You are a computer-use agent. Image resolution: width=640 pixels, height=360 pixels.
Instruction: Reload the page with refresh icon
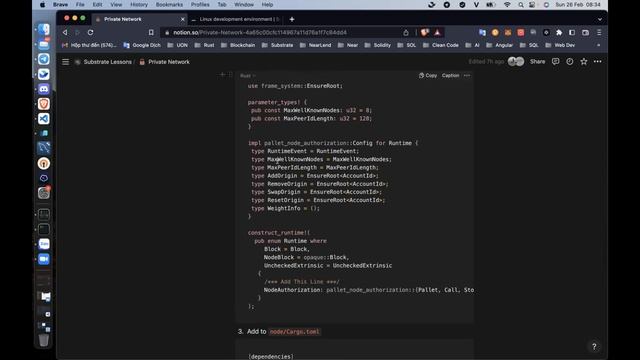[x=90, y=32]
